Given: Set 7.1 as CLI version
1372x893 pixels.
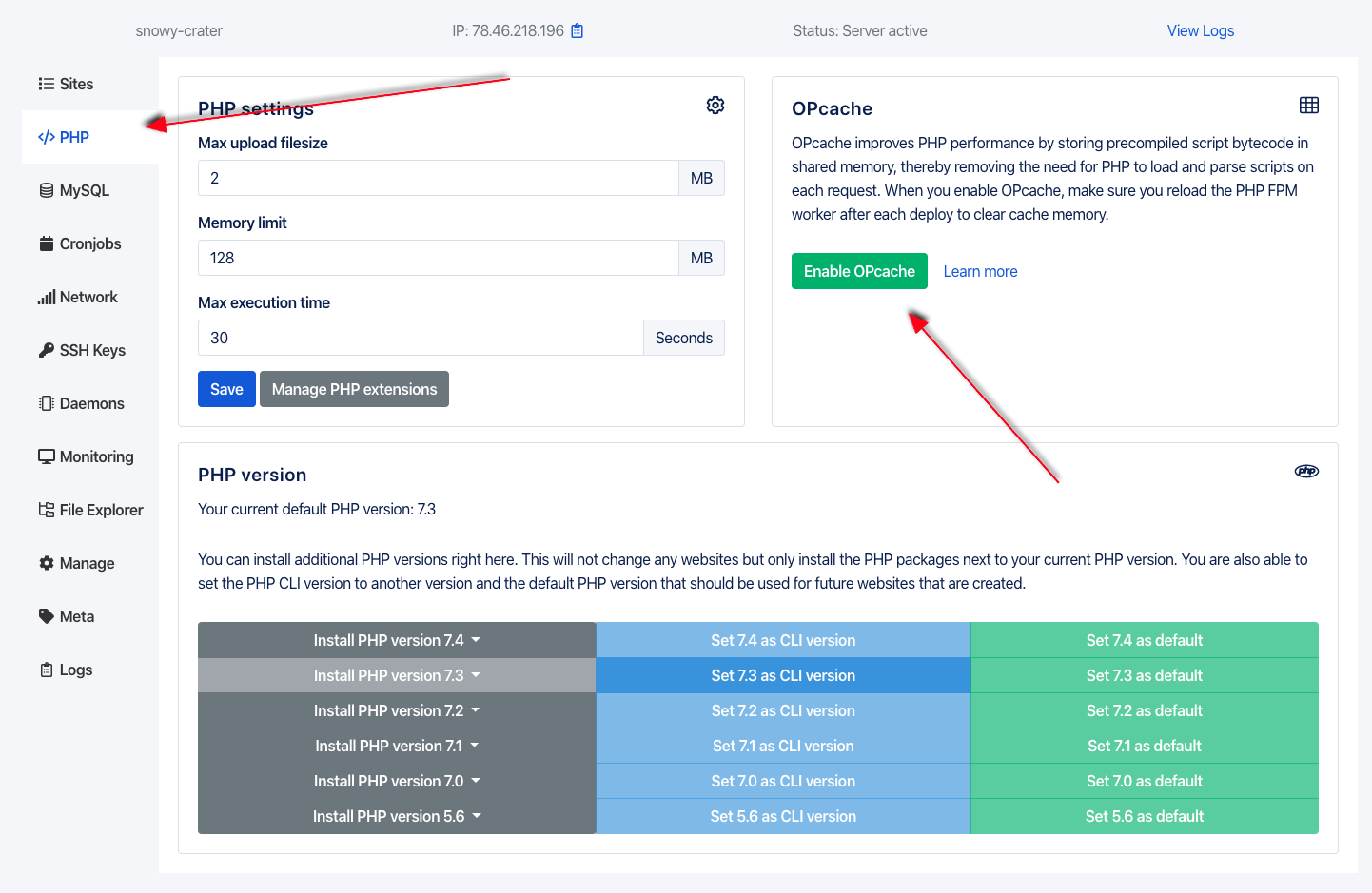Looking at the screenshot, I should (783, 746).
